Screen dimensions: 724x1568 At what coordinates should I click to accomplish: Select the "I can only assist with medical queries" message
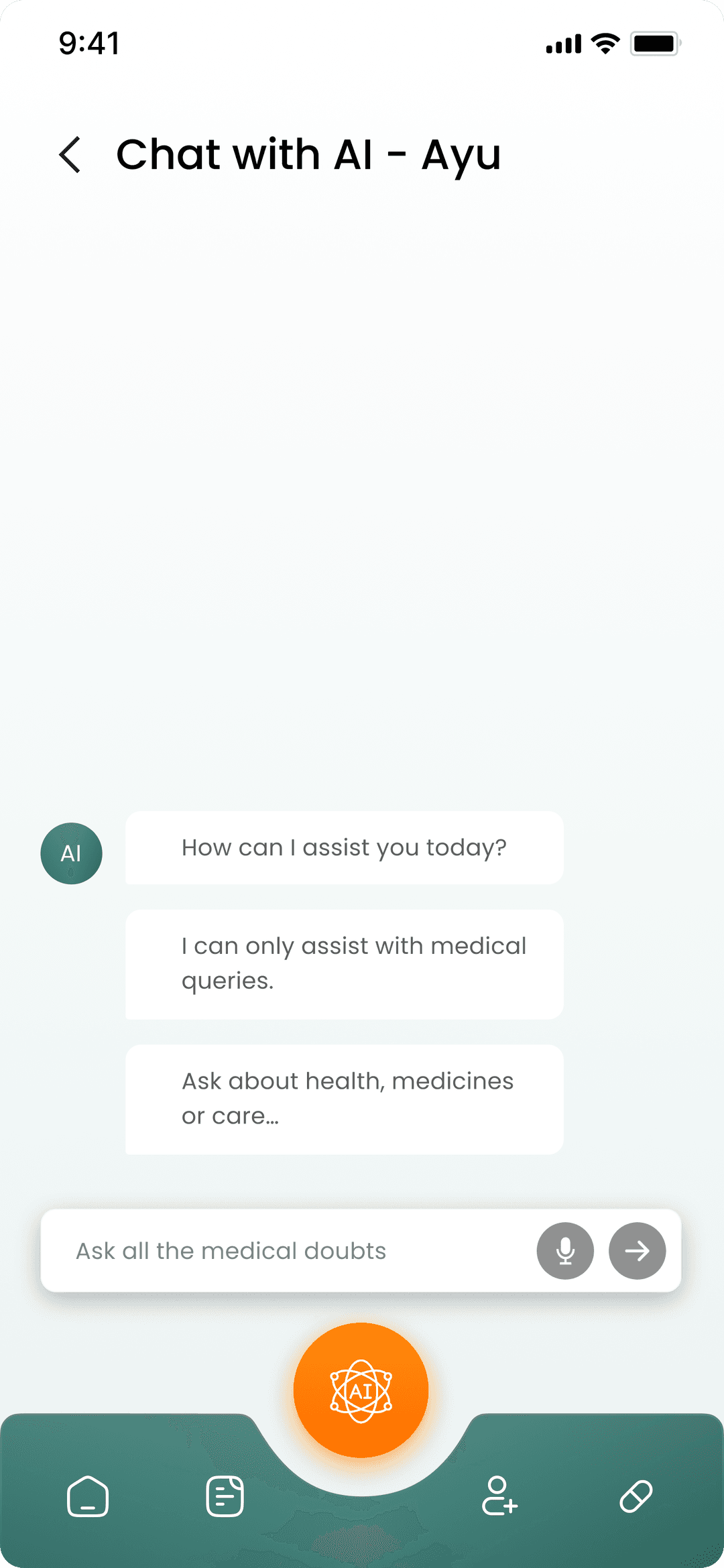point(344,964)
